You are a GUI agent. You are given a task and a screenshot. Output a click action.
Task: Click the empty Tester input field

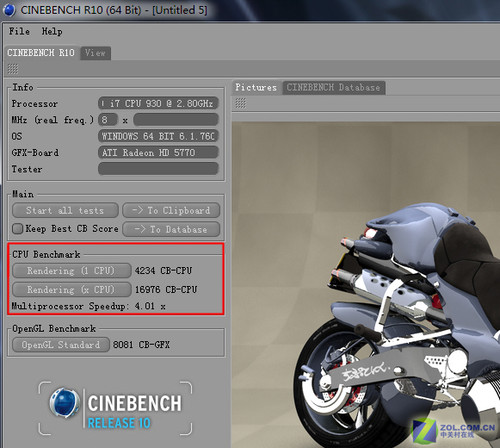click(x=158, y=169)
